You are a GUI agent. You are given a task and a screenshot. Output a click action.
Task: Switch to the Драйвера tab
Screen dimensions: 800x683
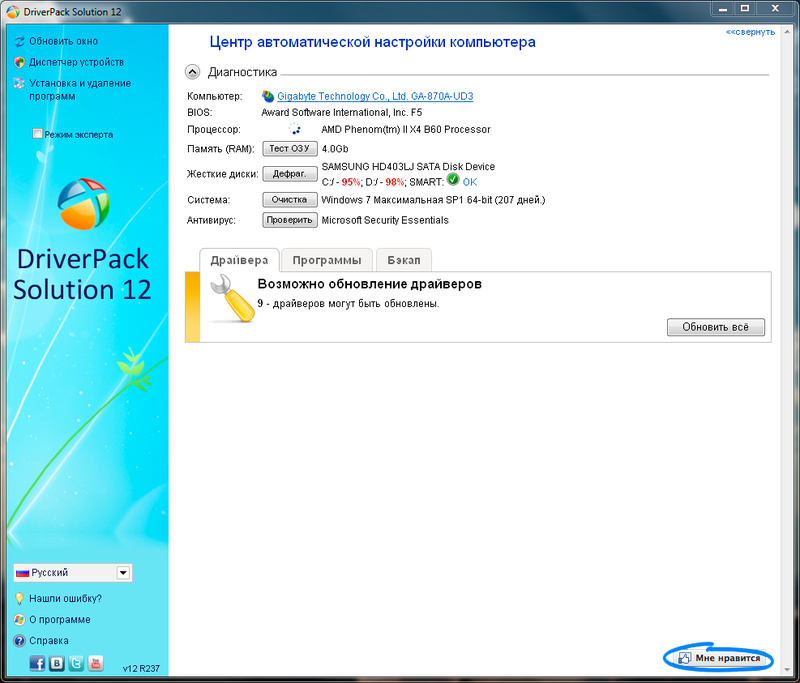(x=239, y=260)
